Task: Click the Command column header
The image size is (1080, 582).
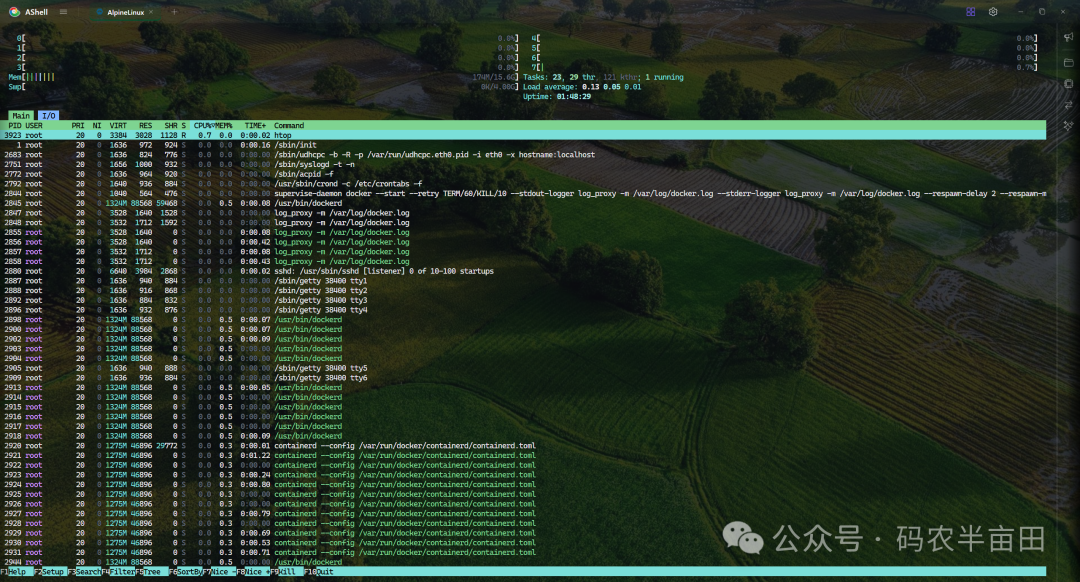Action: point(289,125)
